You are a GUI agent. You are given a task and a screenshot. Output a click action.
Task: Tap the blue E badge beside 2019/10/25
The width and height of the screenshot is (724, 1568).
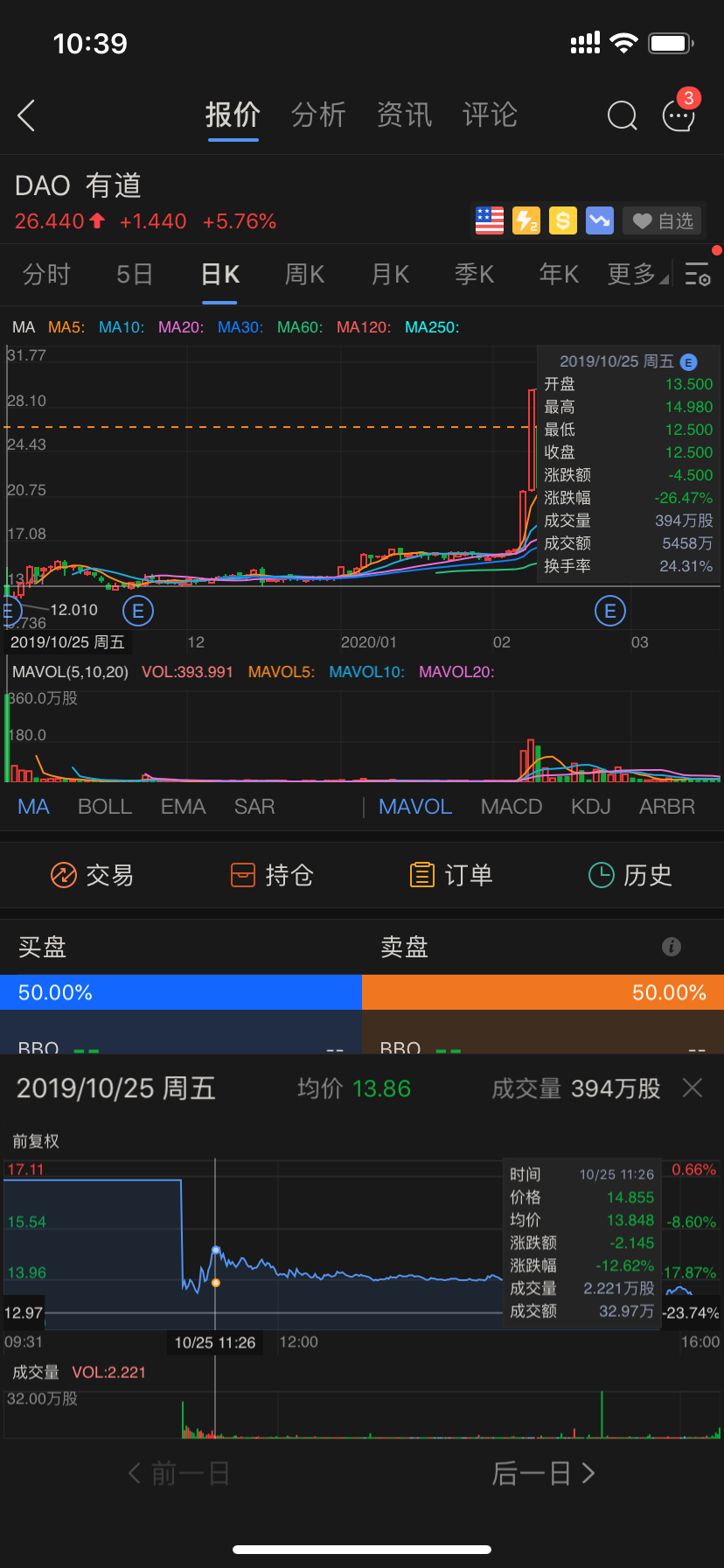point(689,361)
